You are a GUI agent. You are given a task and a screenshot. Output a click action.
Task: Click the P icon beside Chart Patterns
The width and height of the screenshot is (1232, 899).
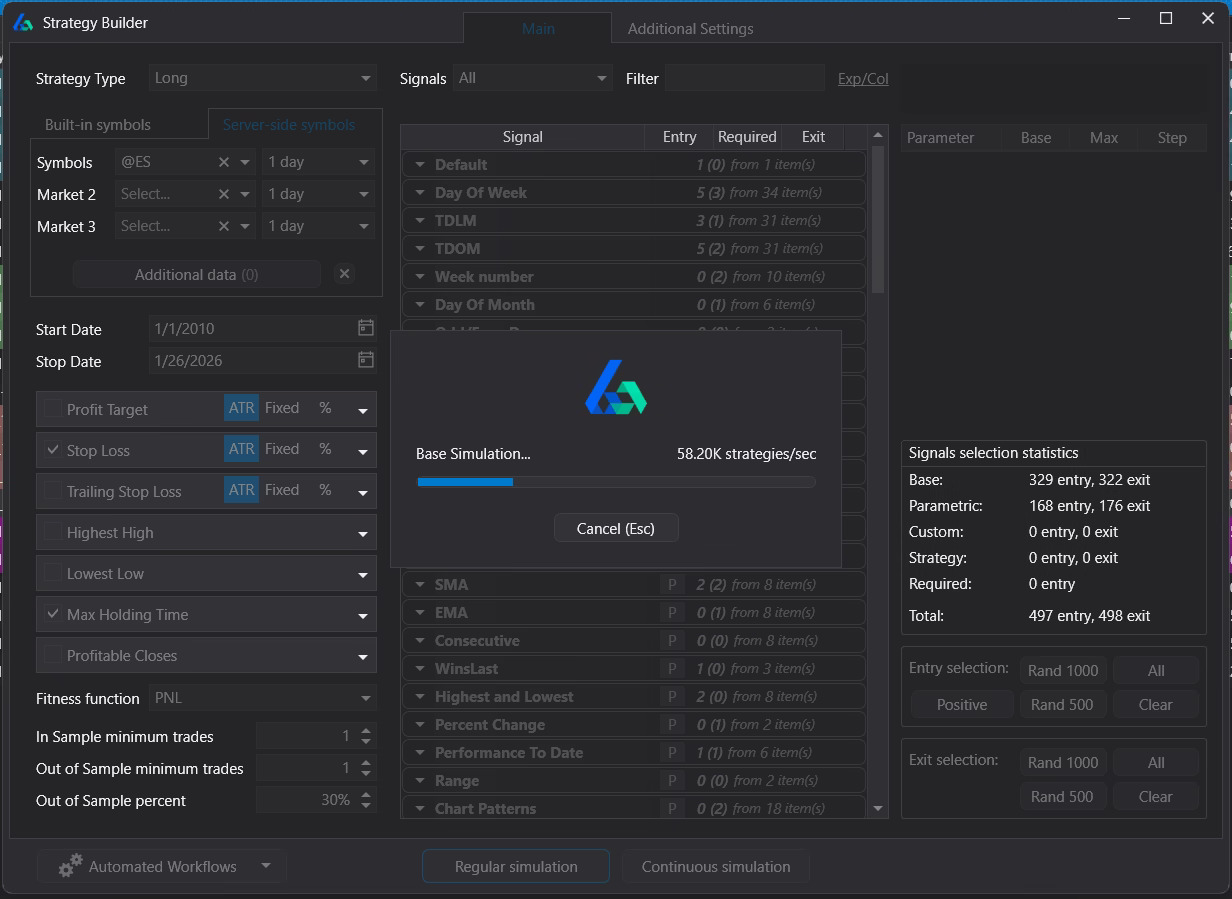pyautogui.click(x=671, y=808)
